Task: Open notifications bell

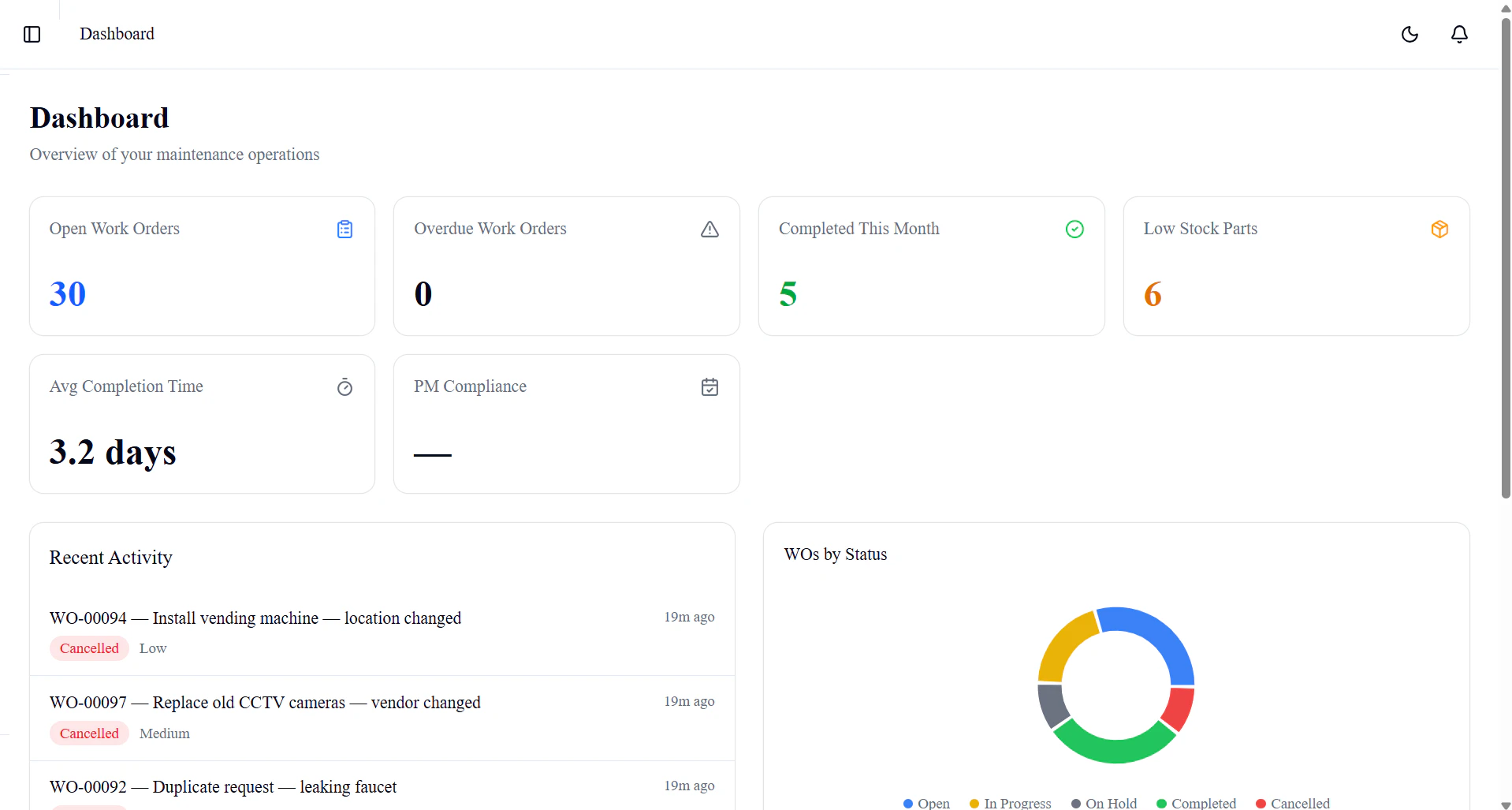Action: pyautogui.click(x=1459, y=34)
